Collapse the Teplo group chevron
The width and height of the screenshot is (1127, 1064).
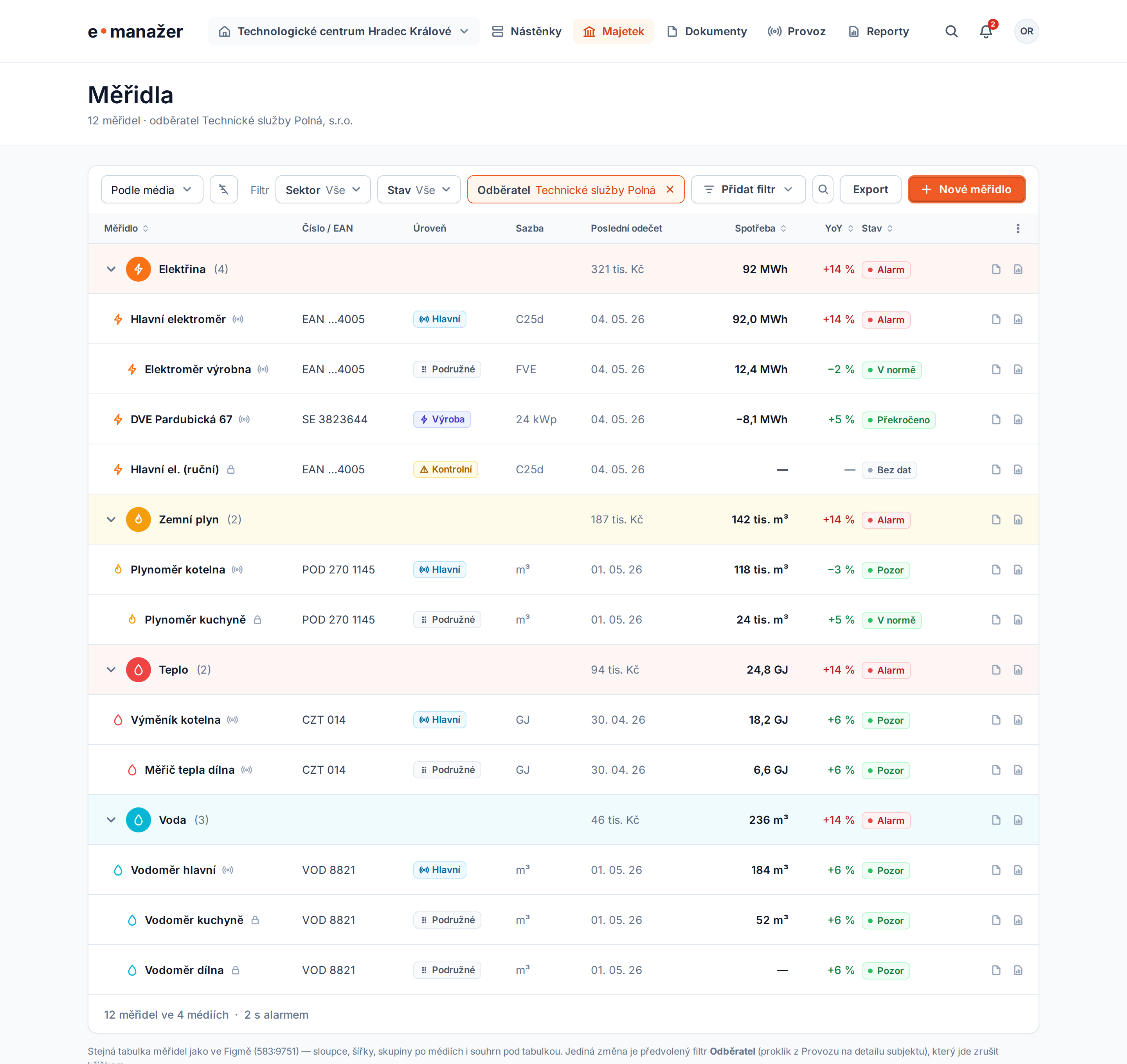point(111,670)
